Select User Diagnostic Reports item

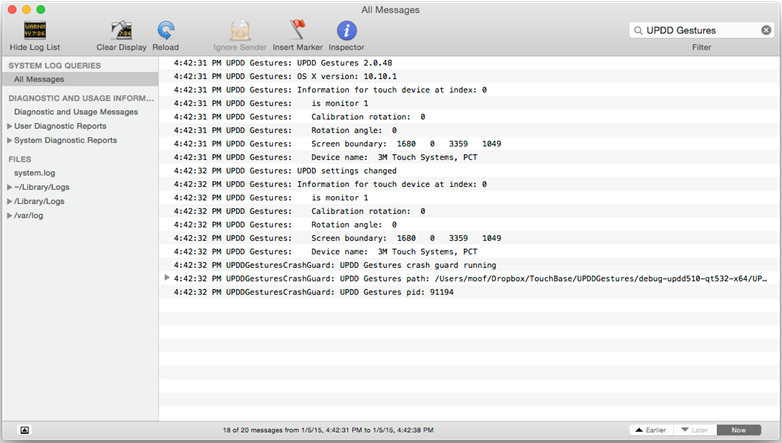[60, 126]
